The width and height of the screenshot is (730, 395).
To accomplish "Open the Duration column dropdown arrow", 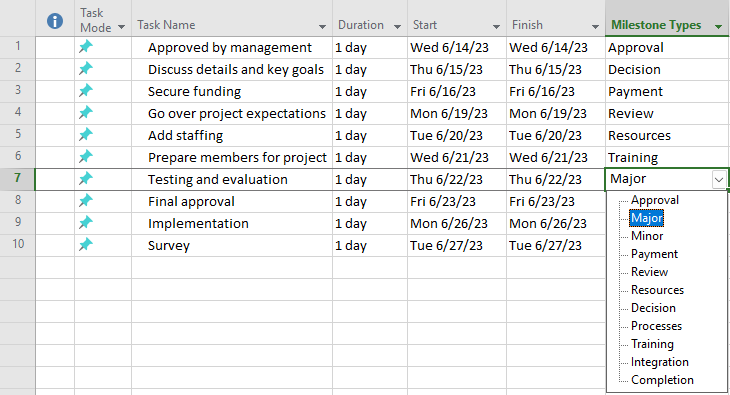I will point(397,27).
